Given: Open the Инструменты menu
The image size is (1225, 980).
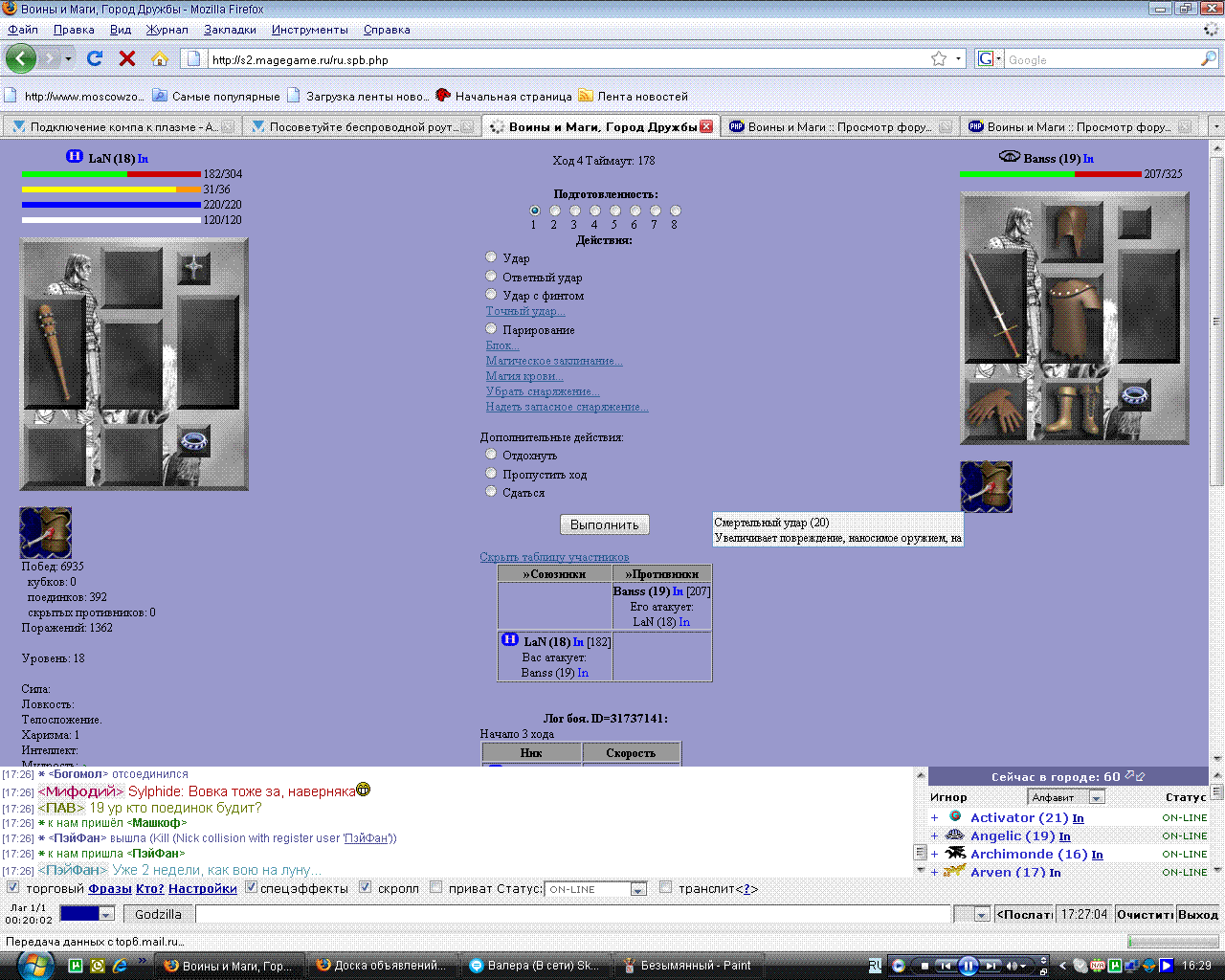Looking at the screenshot, I should pyautogui.click(x=310, y=30).
